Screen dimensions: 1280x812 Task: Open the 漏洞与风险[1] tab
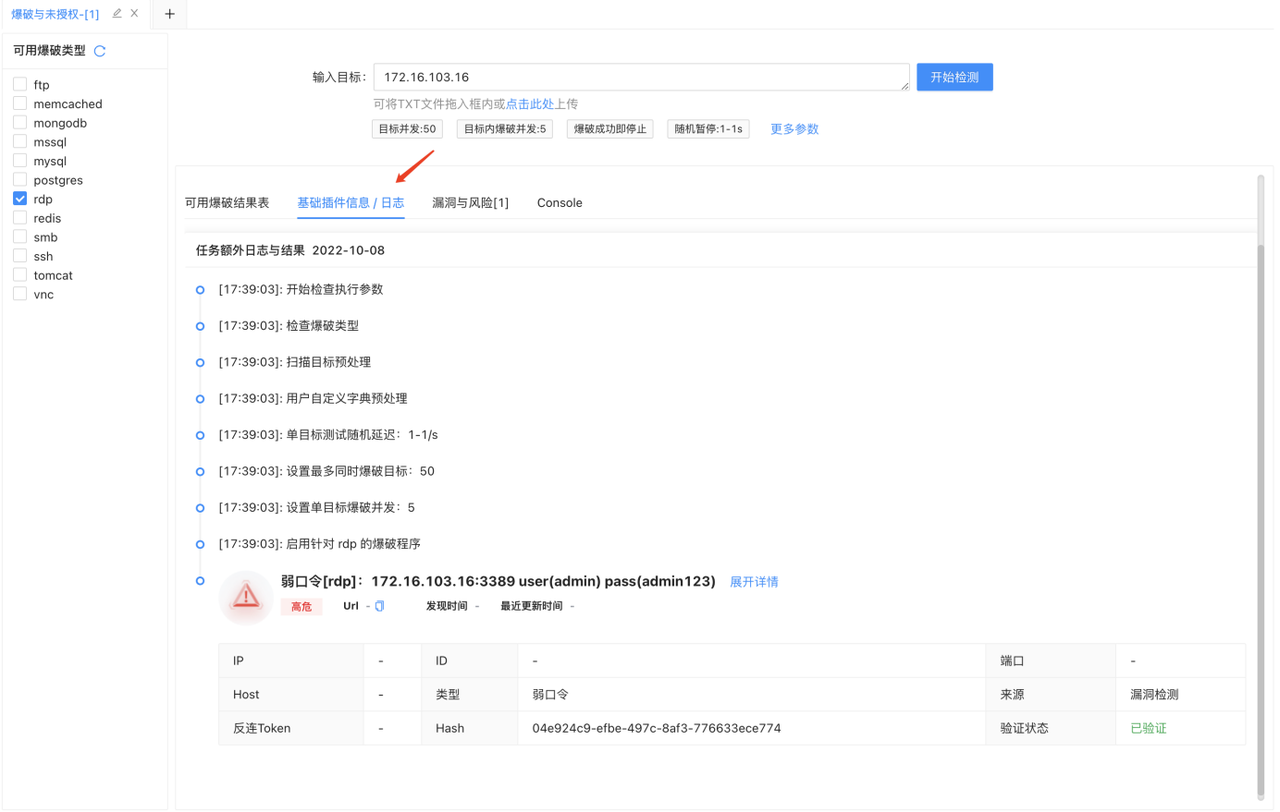pyautogui.click(x=470, y=203)
